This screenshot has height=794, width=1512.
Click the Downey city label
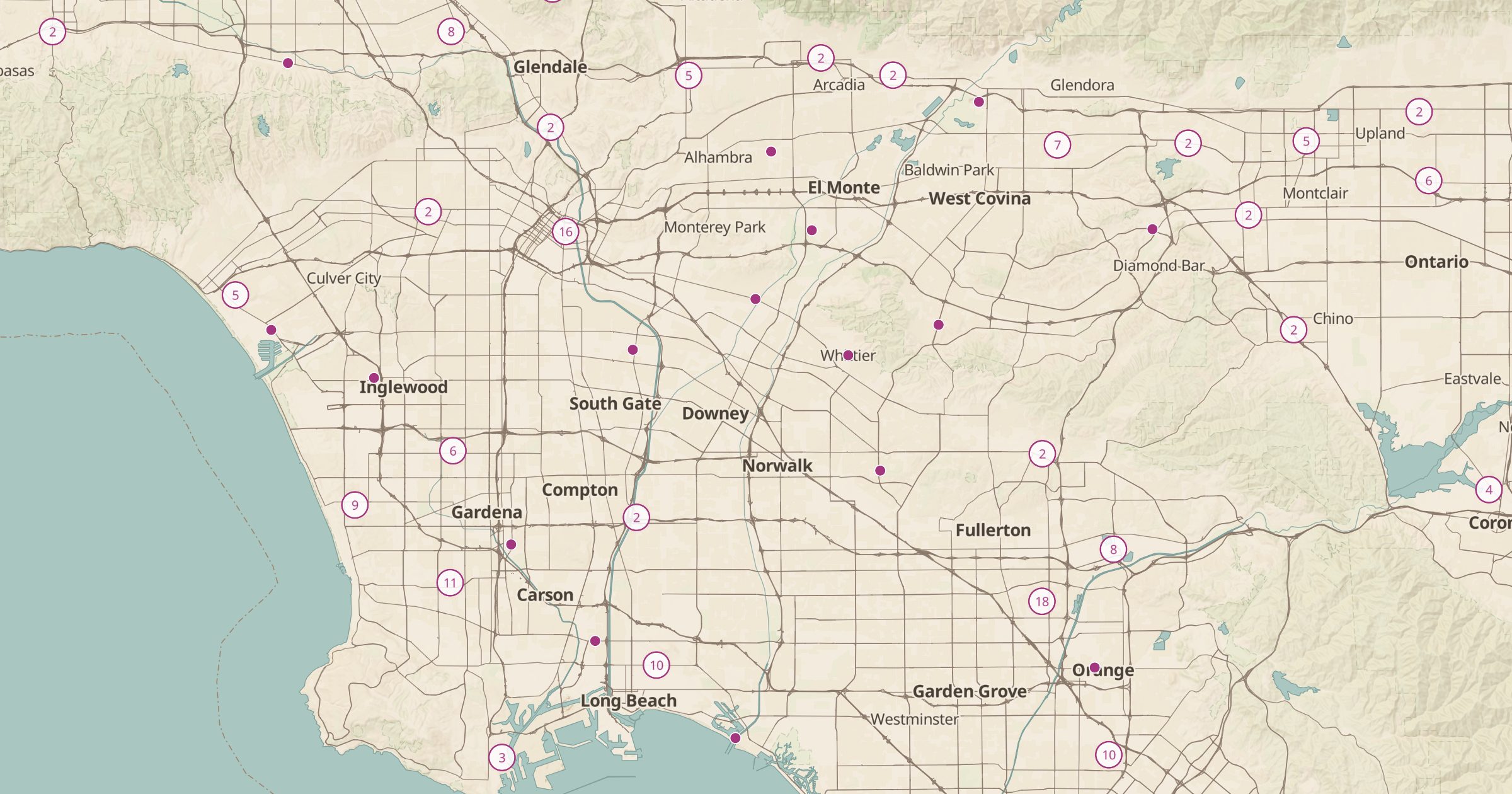[x=715, y=413]
